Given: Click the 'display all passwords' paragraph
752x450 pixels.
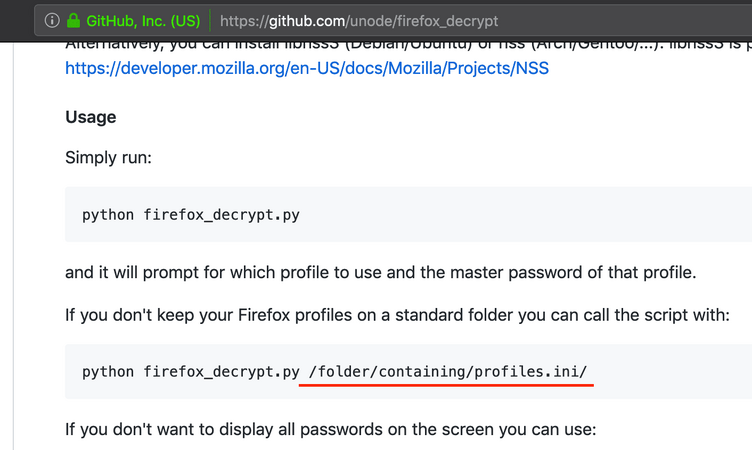Looking at the screenshot, I should tap(330, 429).
